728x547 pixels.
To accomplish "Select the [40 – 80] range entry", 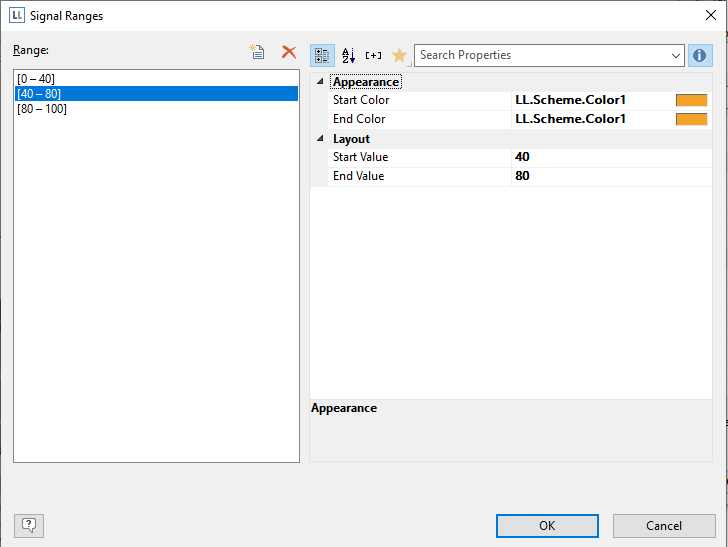I will pos(39,93).
